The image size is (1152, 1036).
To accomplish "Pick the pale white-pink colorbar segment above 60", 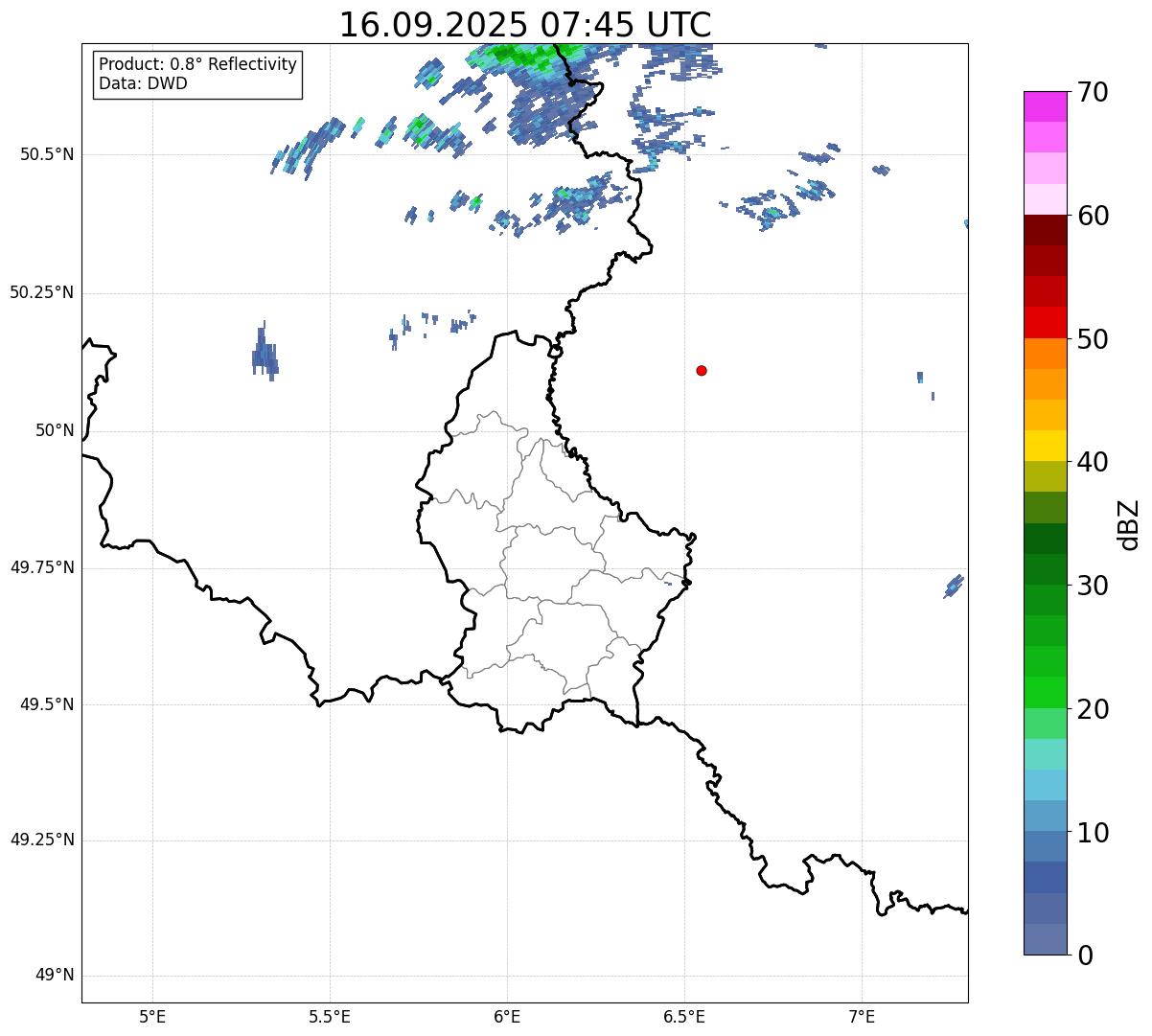I will tap(1045, 199).
